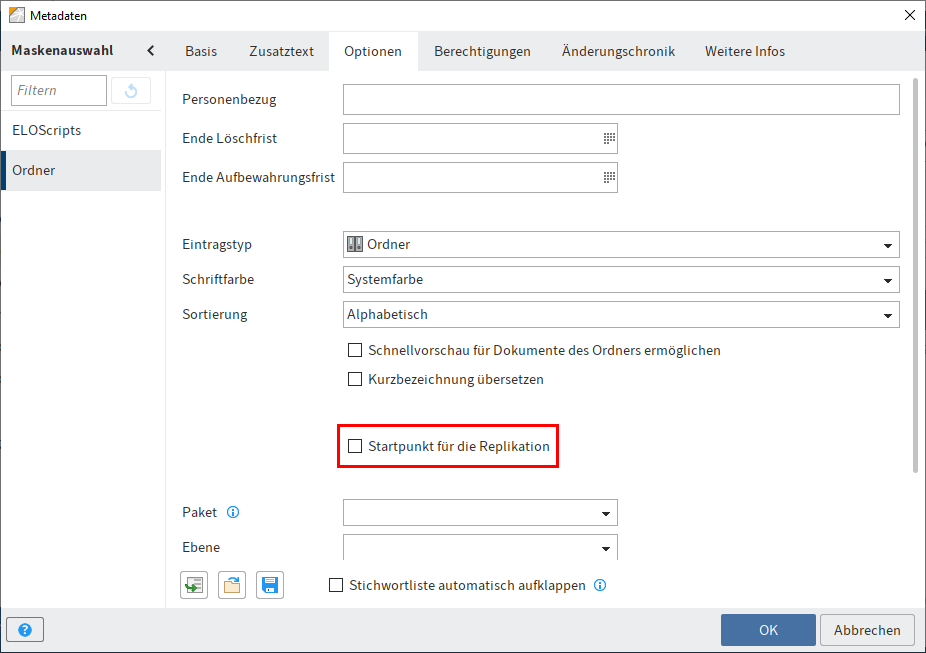Open the Weitere Infos tab
Viewport: 926px width, 653px height.
(x=745, y=51)
